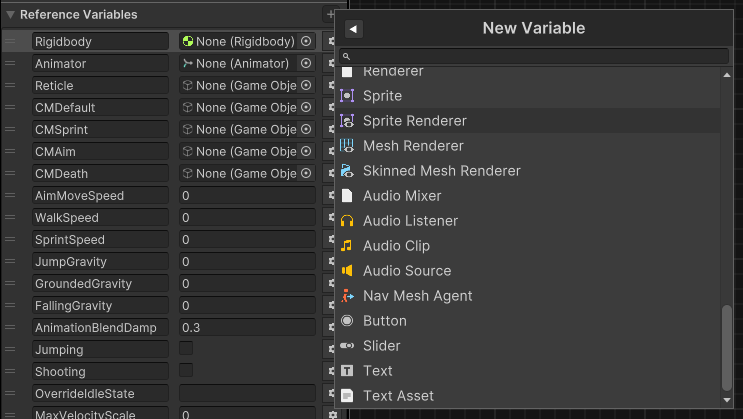The image size is (743, 419).
Task: Choose Slider in the variable list
Action: point(381,346)
